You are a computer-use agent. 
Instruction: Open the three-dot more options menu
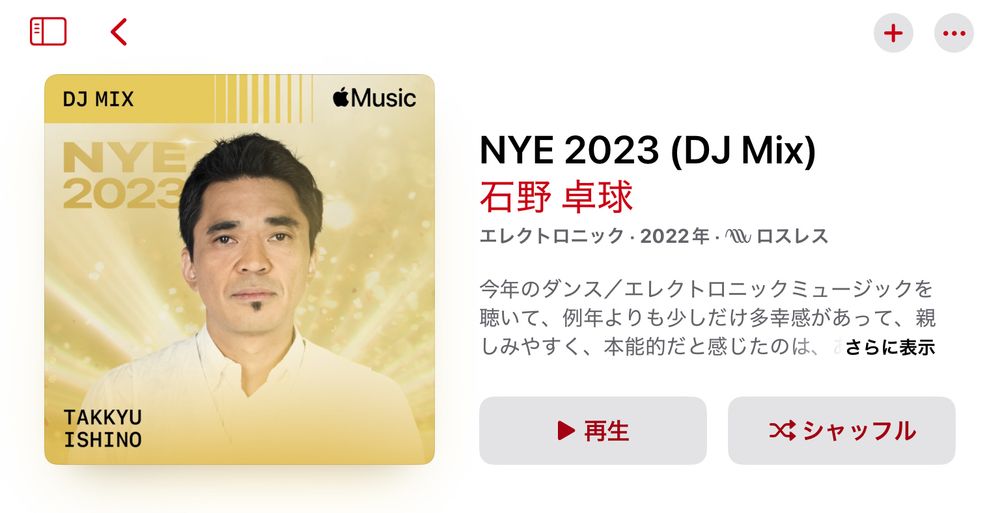[x=953, y=33]
